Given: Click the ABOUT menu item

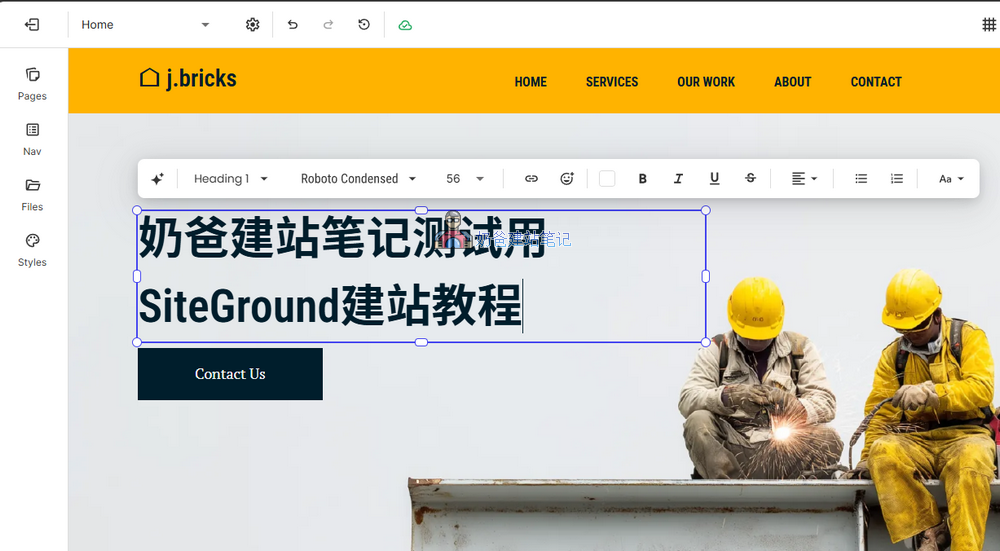Looking at the screenshot, I should coord(793,82).
